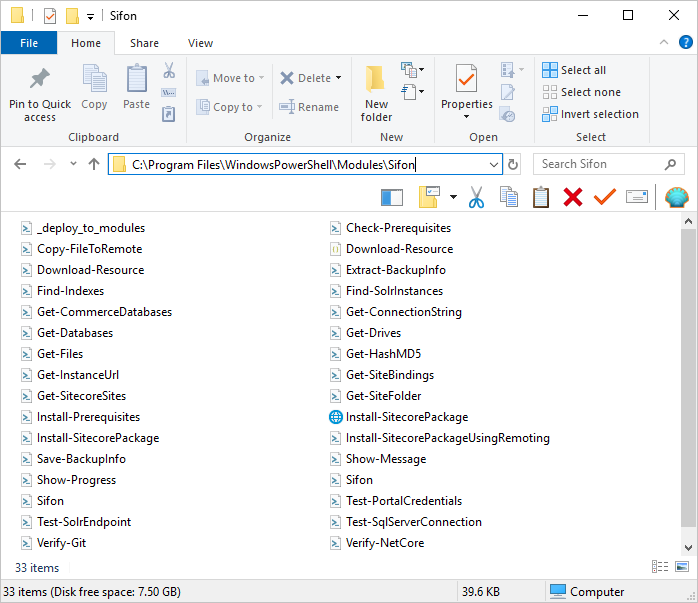This screenshot has height=603, width=698.
Task: Select the Home ribbon tab
Action: coord(86,43)
